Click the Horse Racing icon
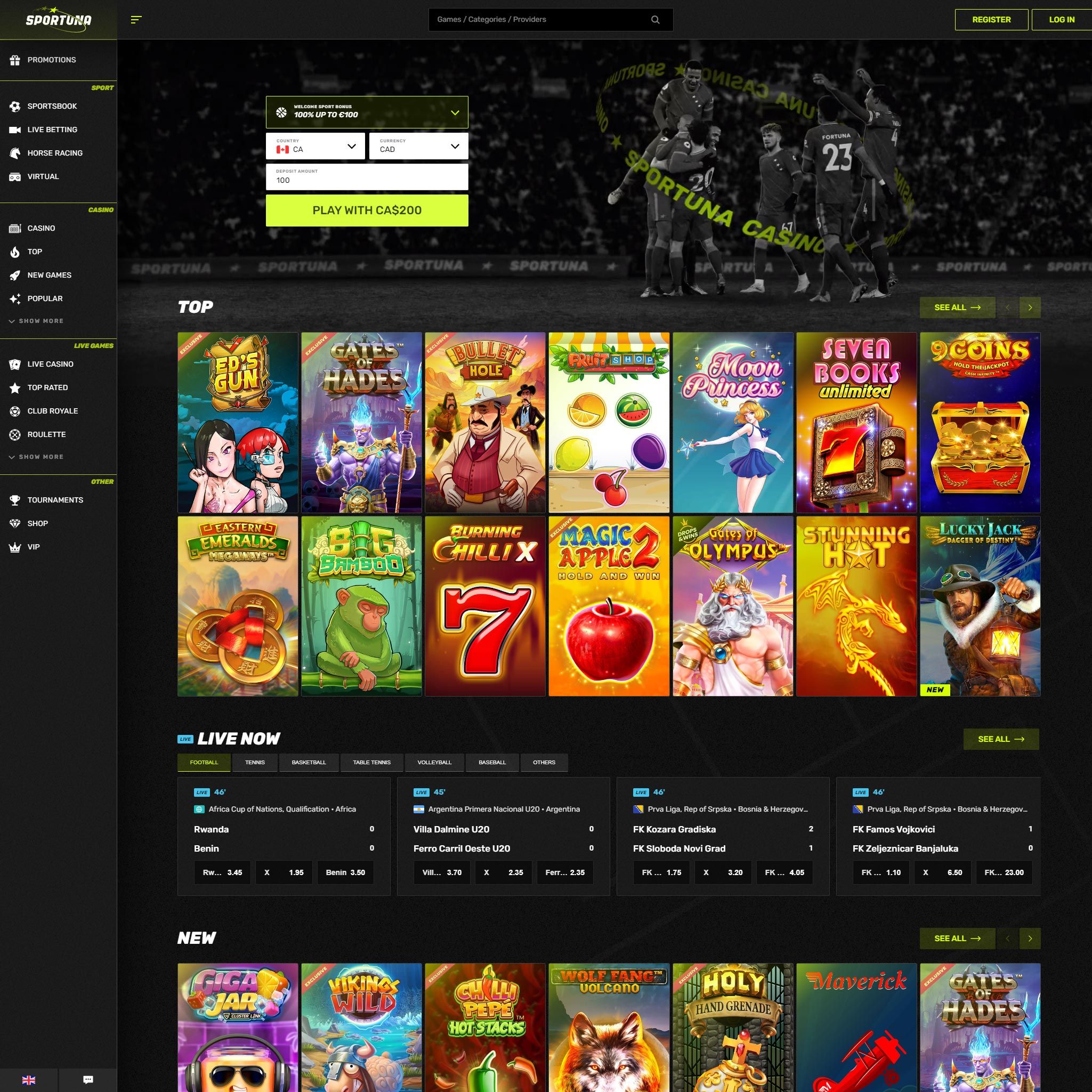The image size is (1092, 1092). [15, 153]
